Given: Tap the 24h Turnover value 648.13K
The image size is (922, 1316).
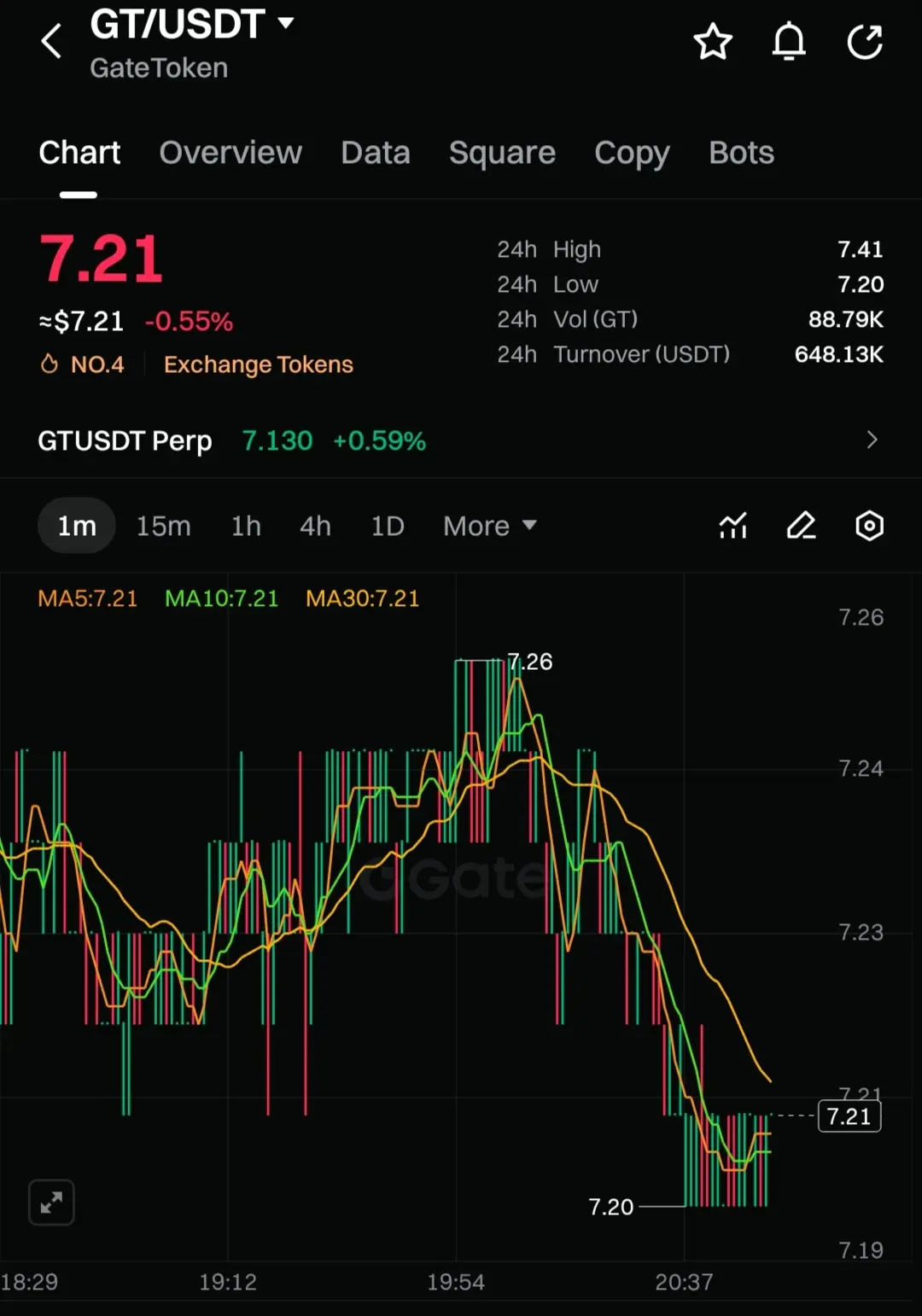Looking at the screenshot, I should 839,354.
